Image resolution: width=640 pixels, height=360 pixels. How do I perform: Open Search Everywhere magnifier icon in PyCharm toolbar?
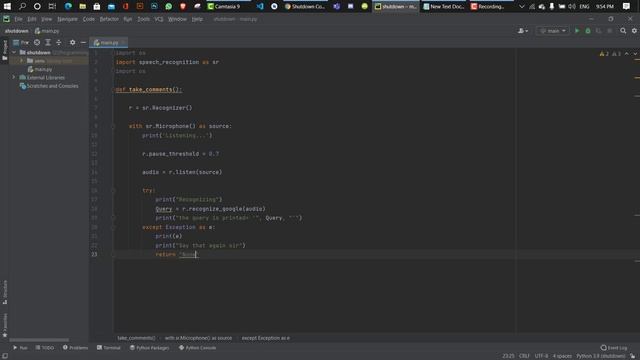[623, 31]
